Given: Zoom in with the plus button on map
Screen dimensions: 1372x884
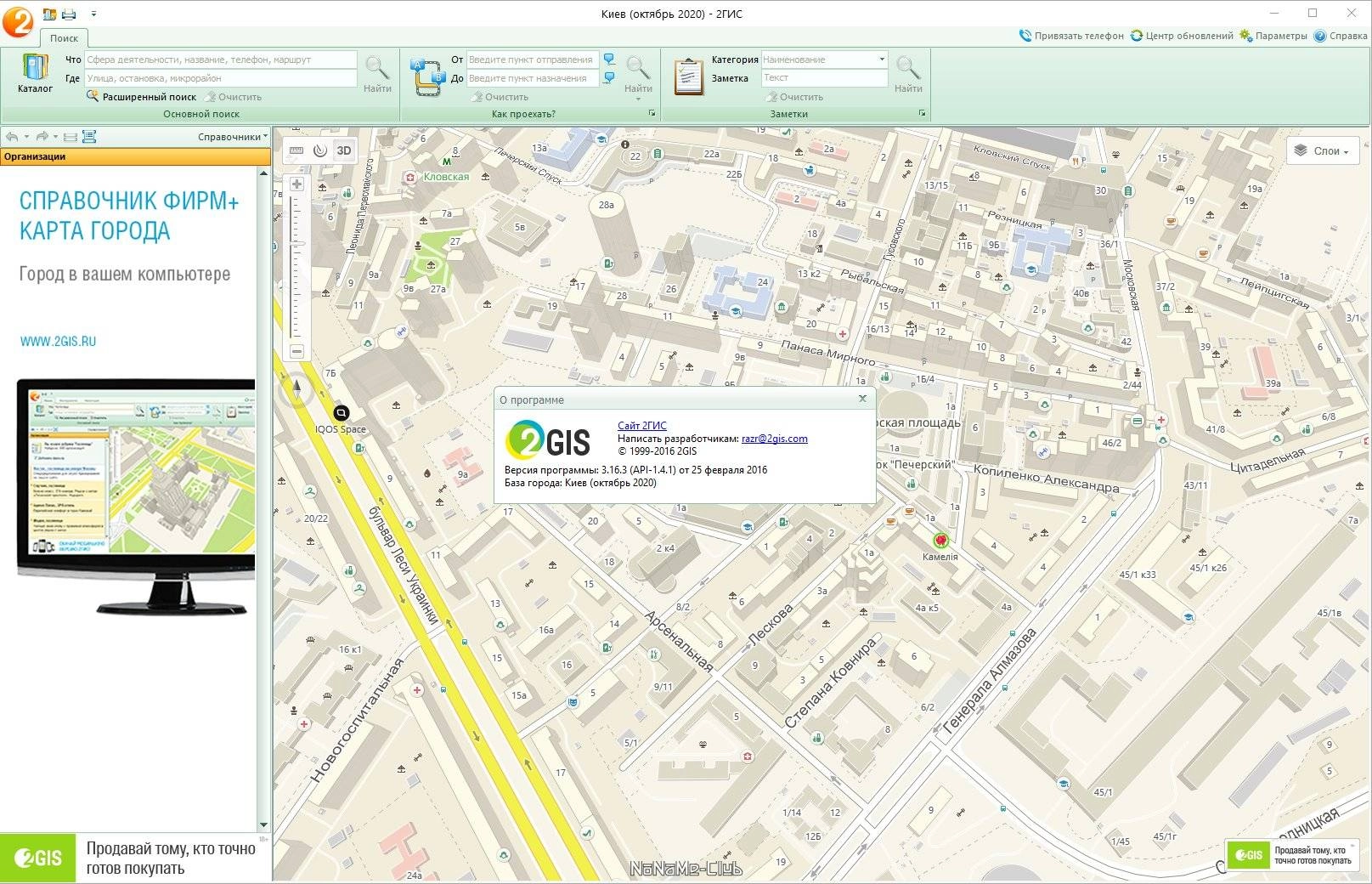Looking at the screenshot, I should click(x=296, y=184).
